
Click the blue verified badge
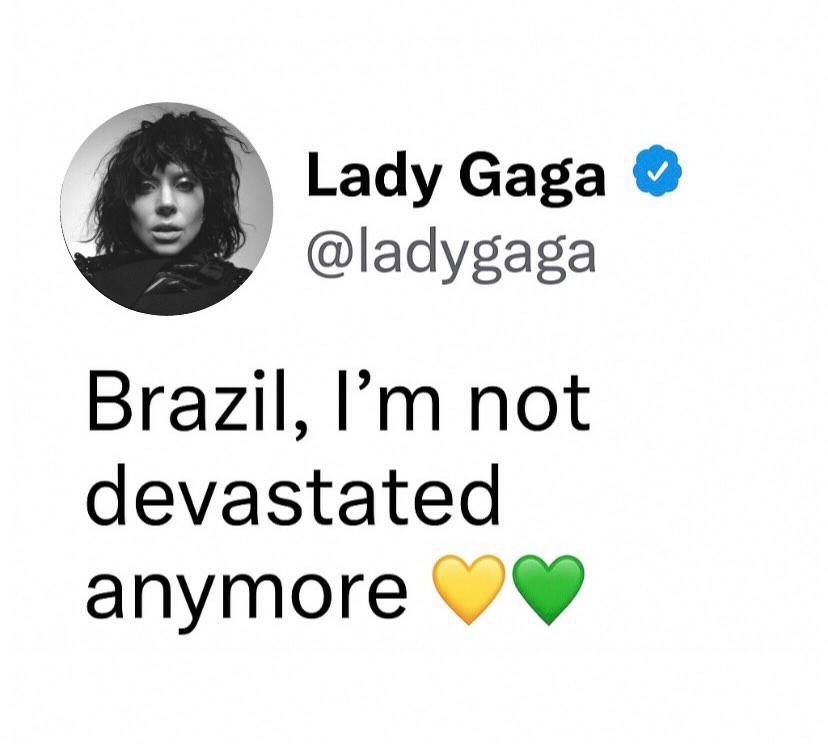tap(657, 170)
